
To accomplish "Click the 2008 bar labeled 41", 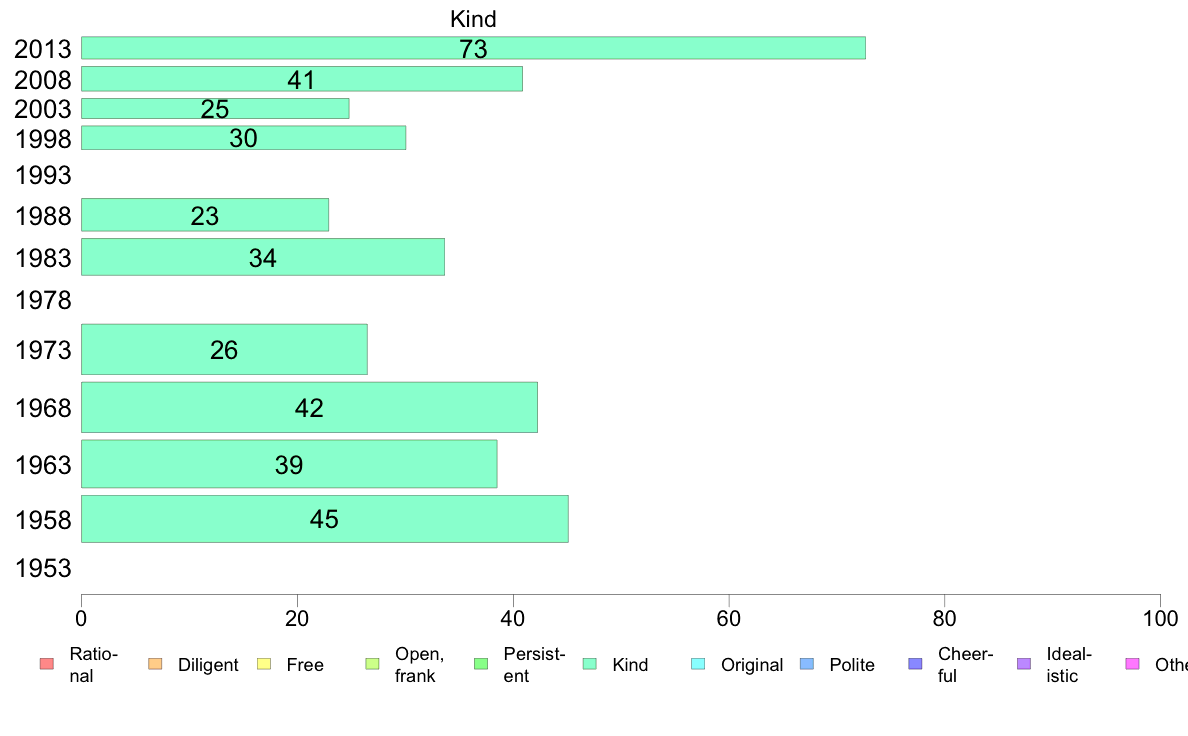I will (x=302, y=79).
